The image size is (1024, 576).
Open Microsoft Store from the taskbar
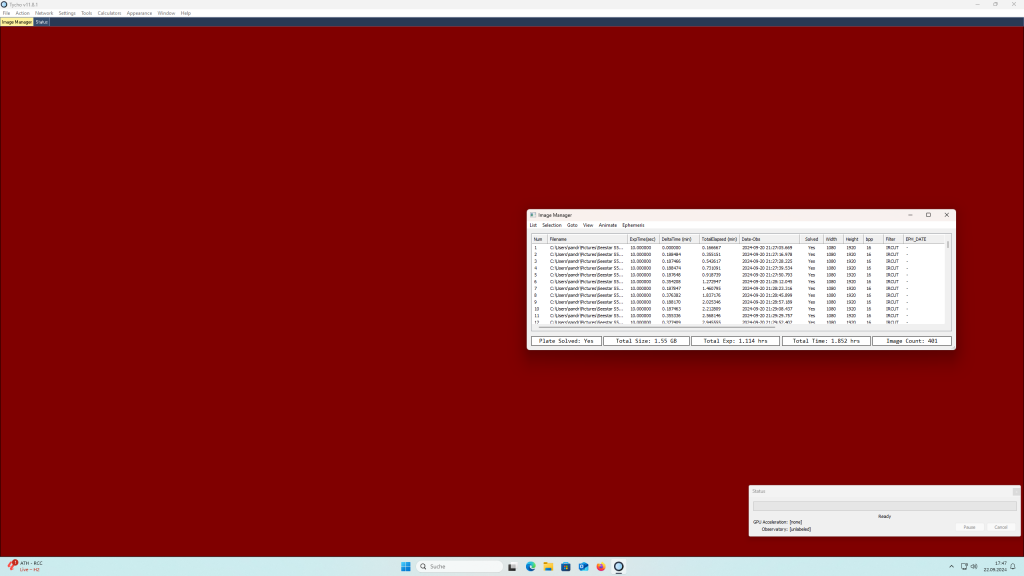pyautogui.click(x=566, y=566)
